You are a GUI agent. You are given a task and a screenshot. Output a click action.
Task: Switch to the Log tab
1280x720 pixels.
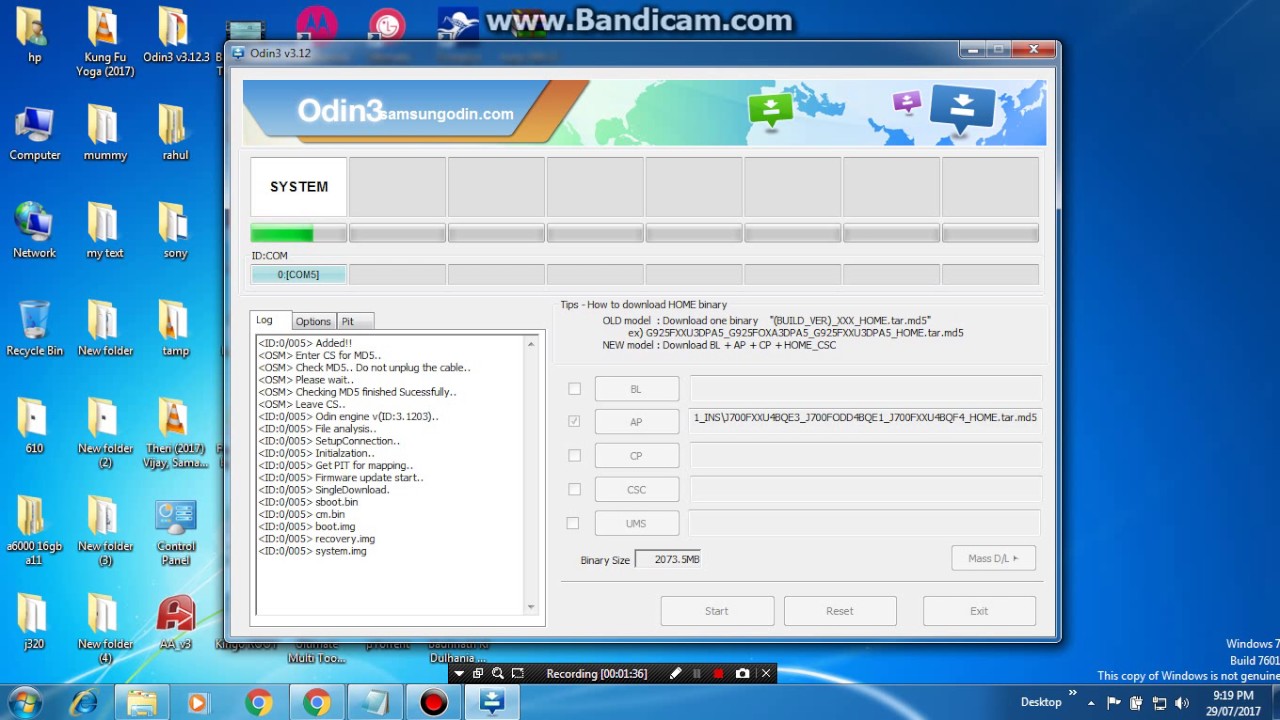[x=269, y=320]
